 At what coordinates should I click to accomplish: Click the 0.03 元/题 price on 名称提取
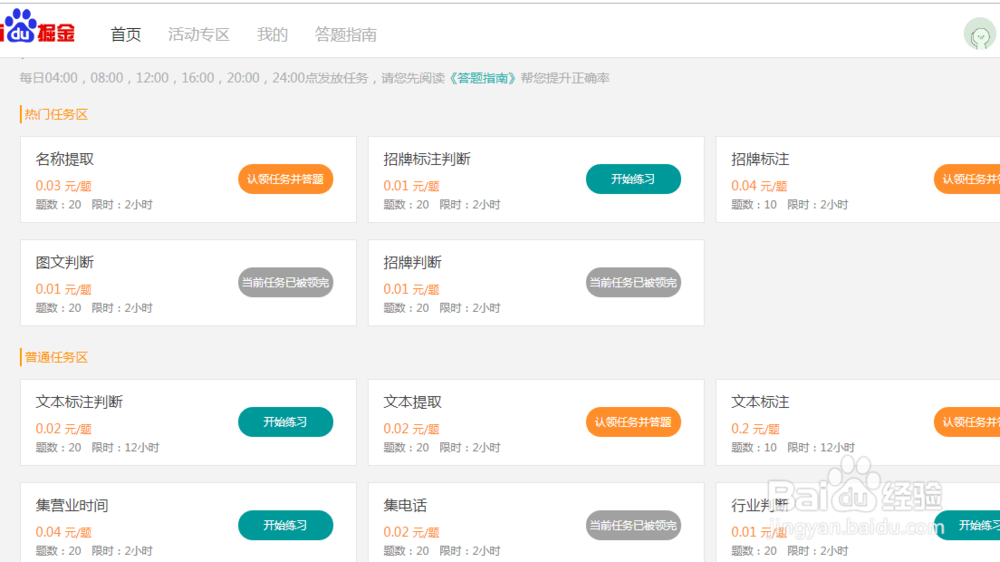click(x=64, y=186)
